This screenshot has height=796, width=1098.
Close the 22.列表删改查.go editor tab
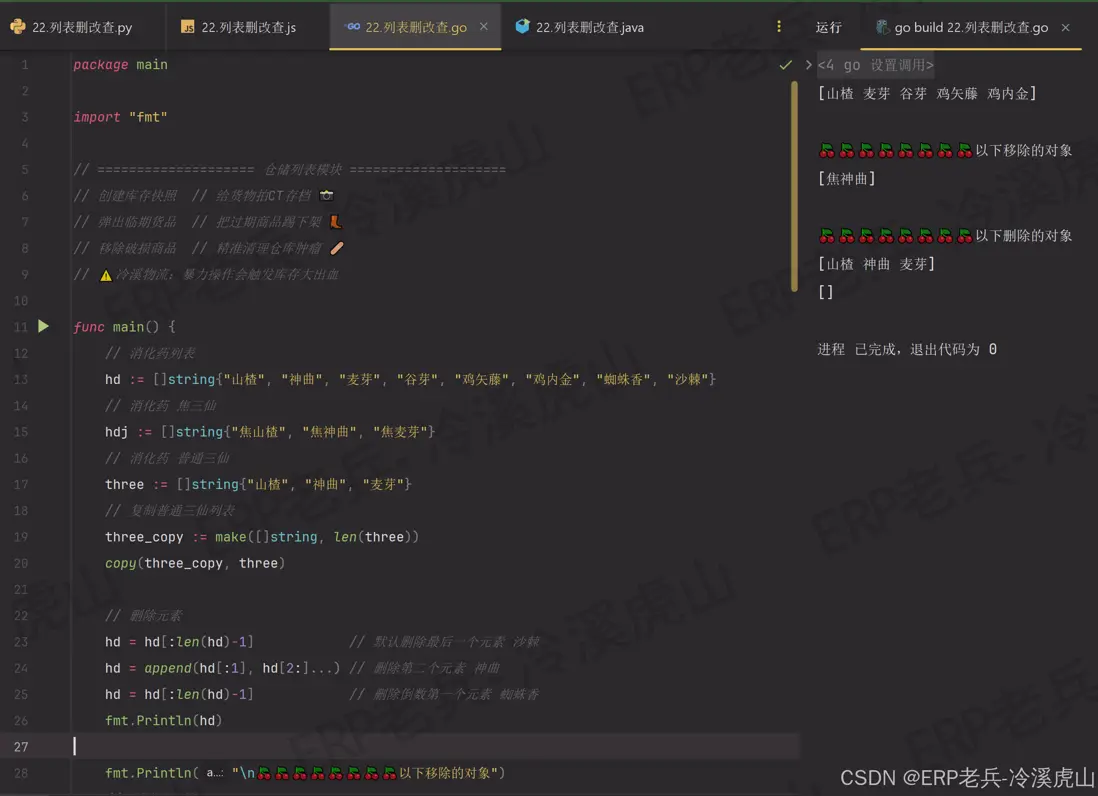coord(483,28)
